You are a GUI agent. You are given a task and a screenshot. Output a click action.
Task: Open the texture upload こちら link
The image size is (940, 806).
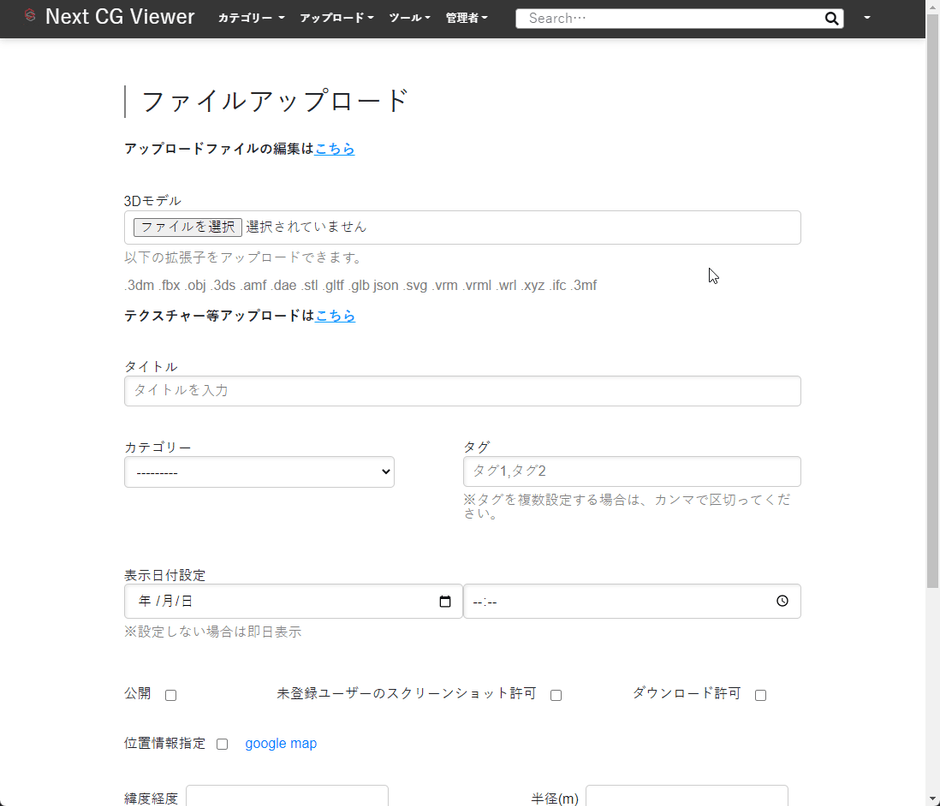tap(334, 315)
